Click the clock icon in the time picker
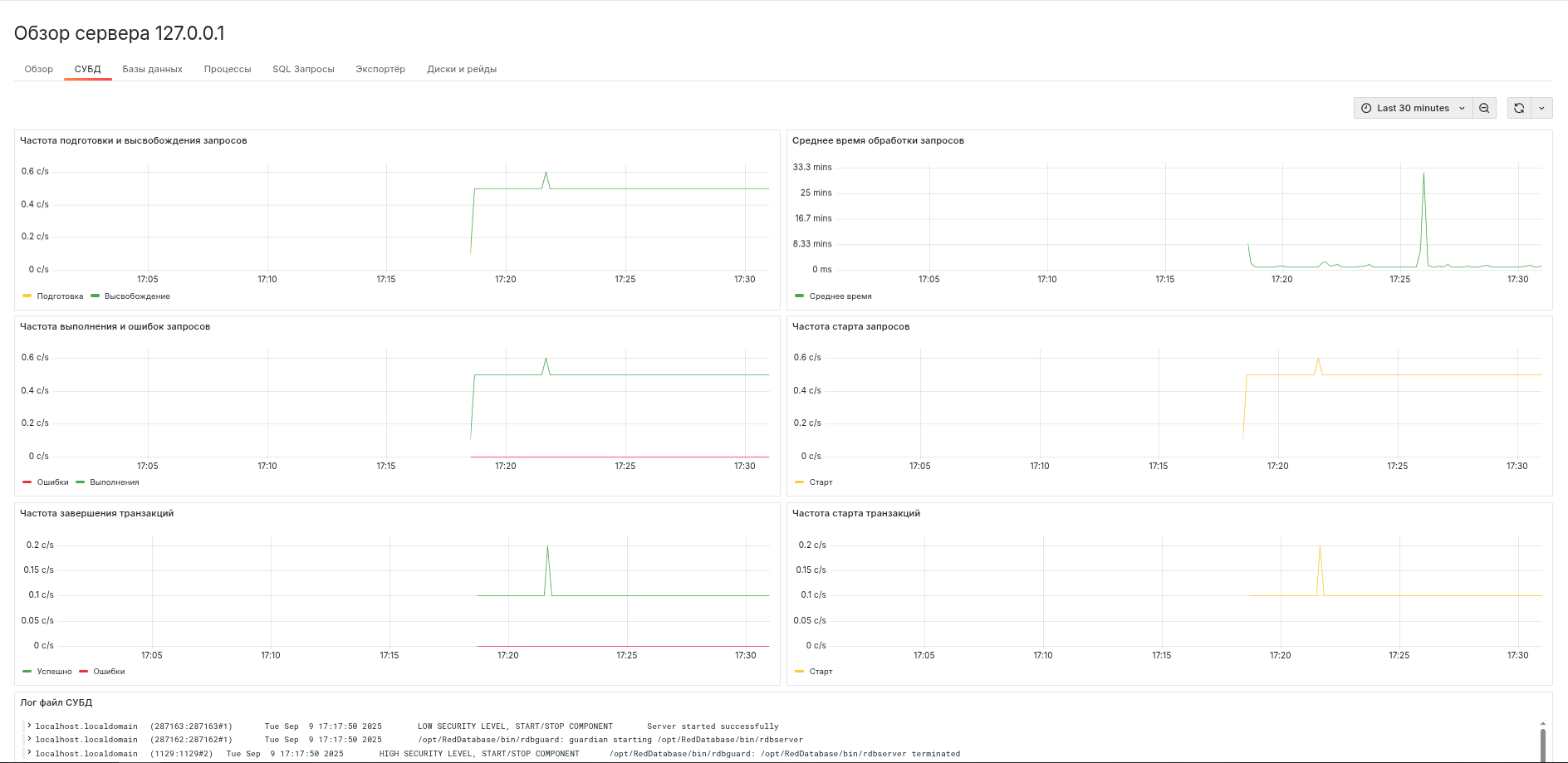 pyautogui.click(x=1365, y=108)
